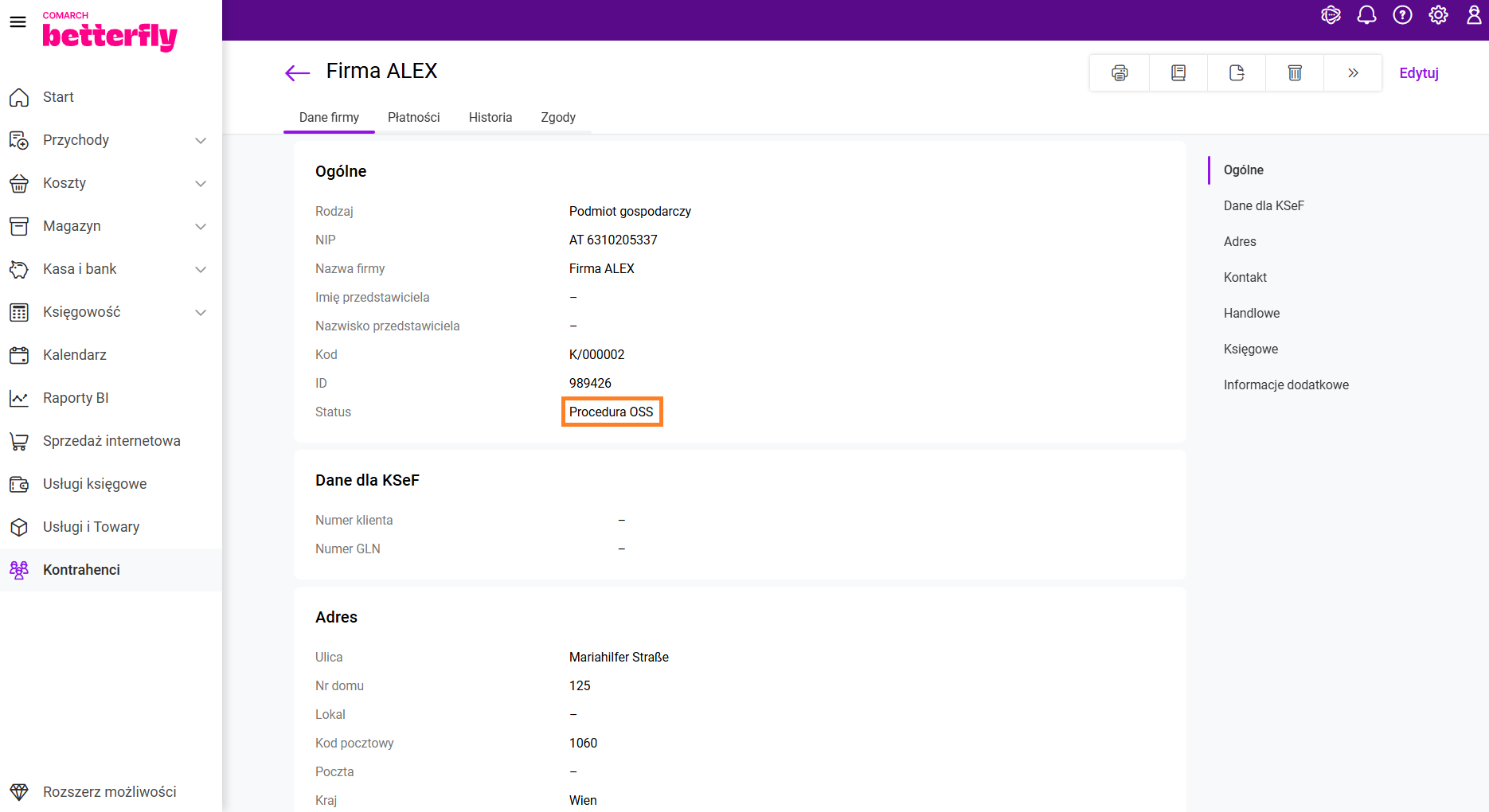Open Kalendarz from the sidebar
This screenshot has height=812, width=1489.
click(75, 355)
